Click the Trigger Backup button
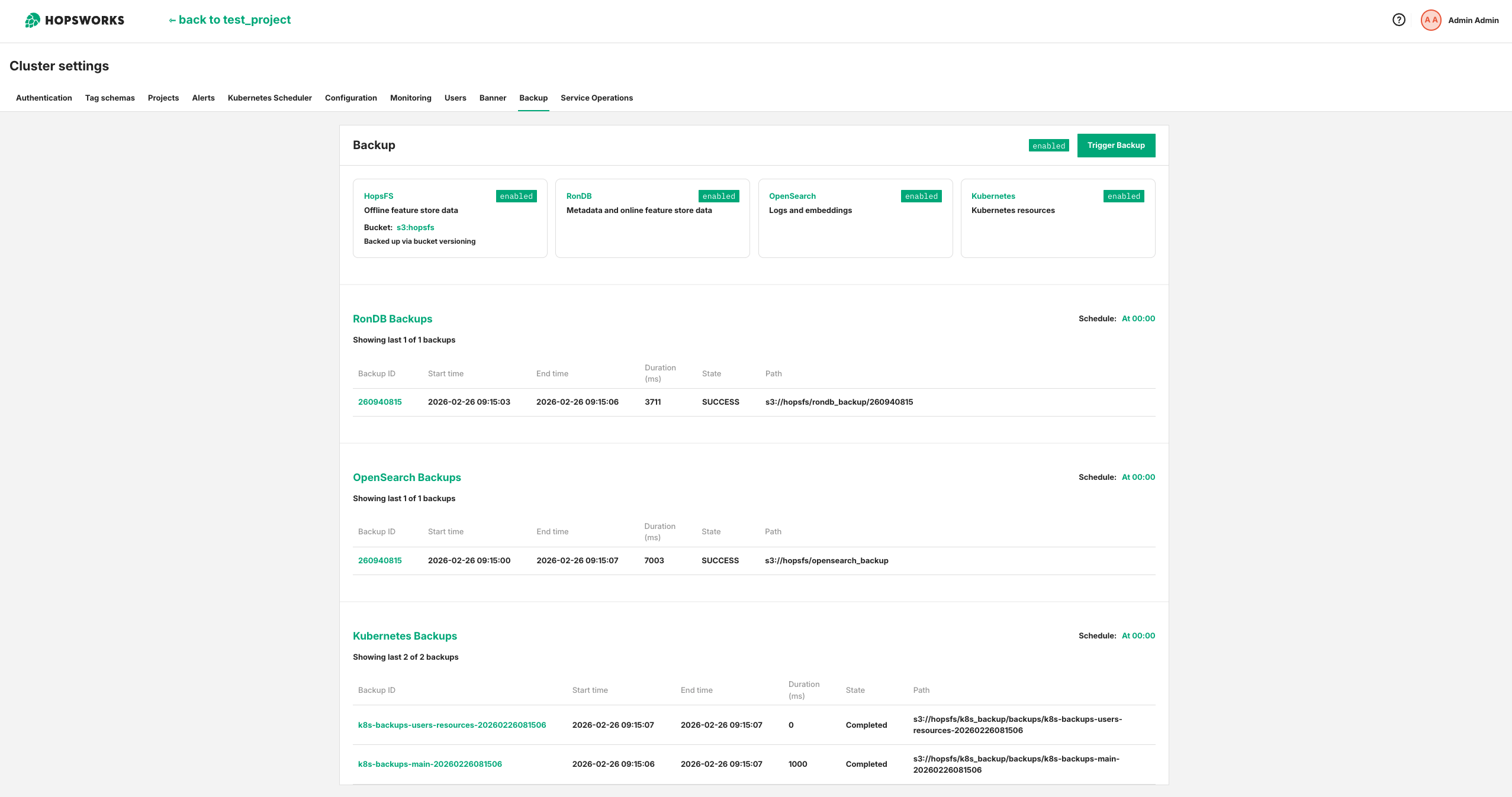Viewport: 1512px width, 797px height. coord(1116,146)
